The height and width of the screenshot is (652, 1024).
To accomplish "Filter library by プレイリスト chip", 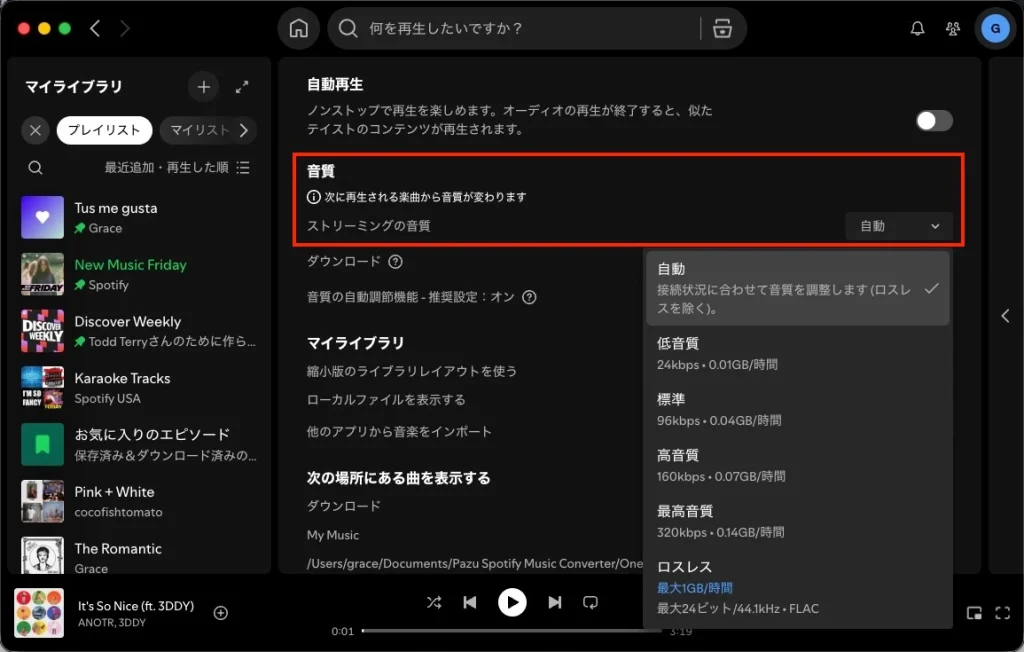I will click(x=104, y=130).
